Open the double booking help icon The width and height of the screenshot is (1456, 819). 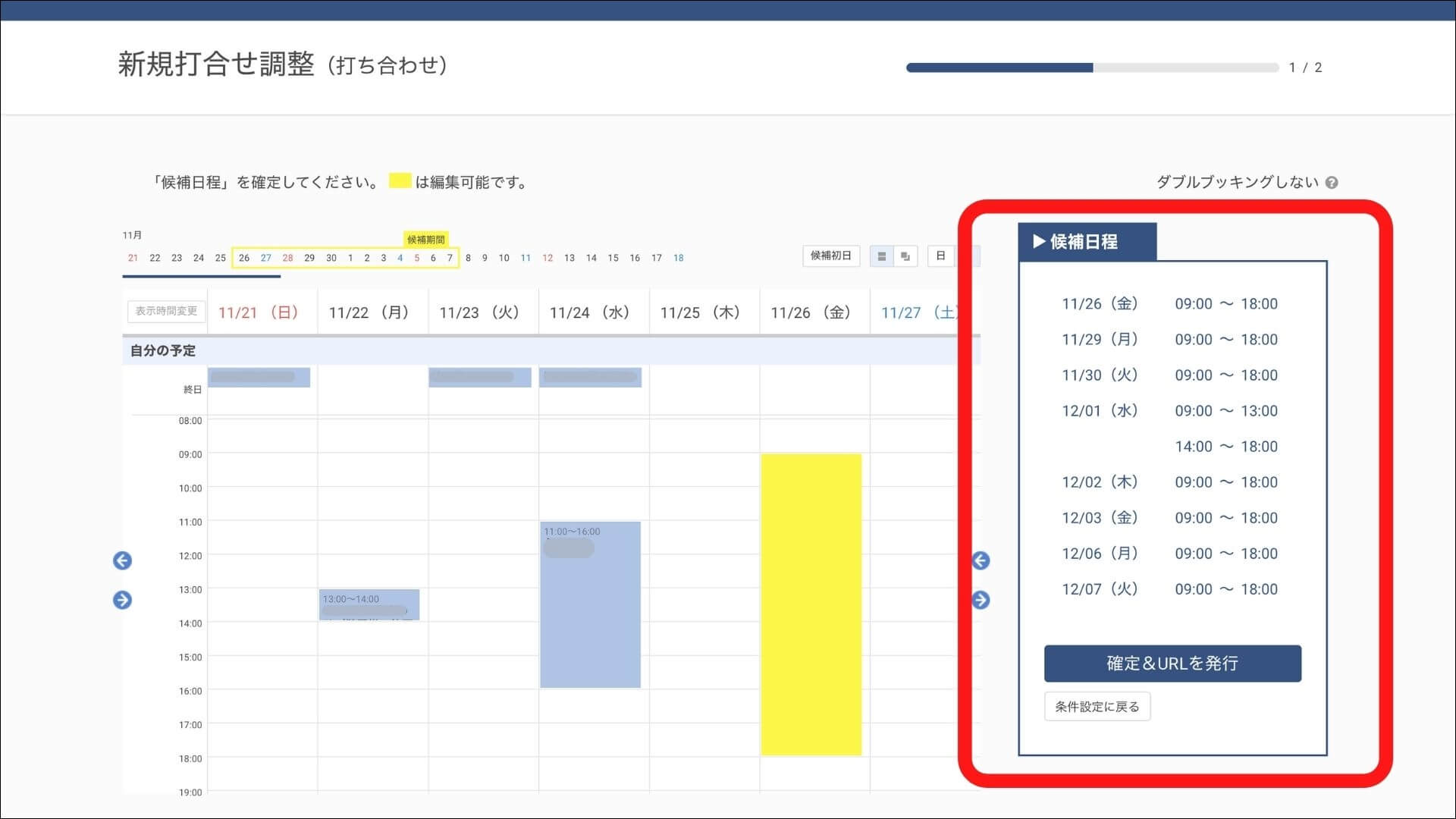tap(1332, 183)
